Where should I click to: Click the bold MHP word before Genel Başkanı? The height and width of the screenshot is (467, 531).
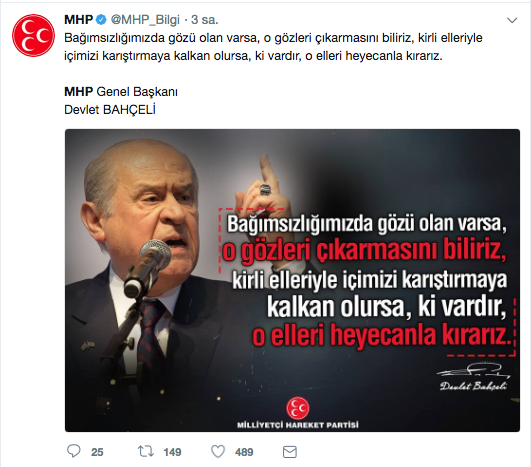[79, 92]
